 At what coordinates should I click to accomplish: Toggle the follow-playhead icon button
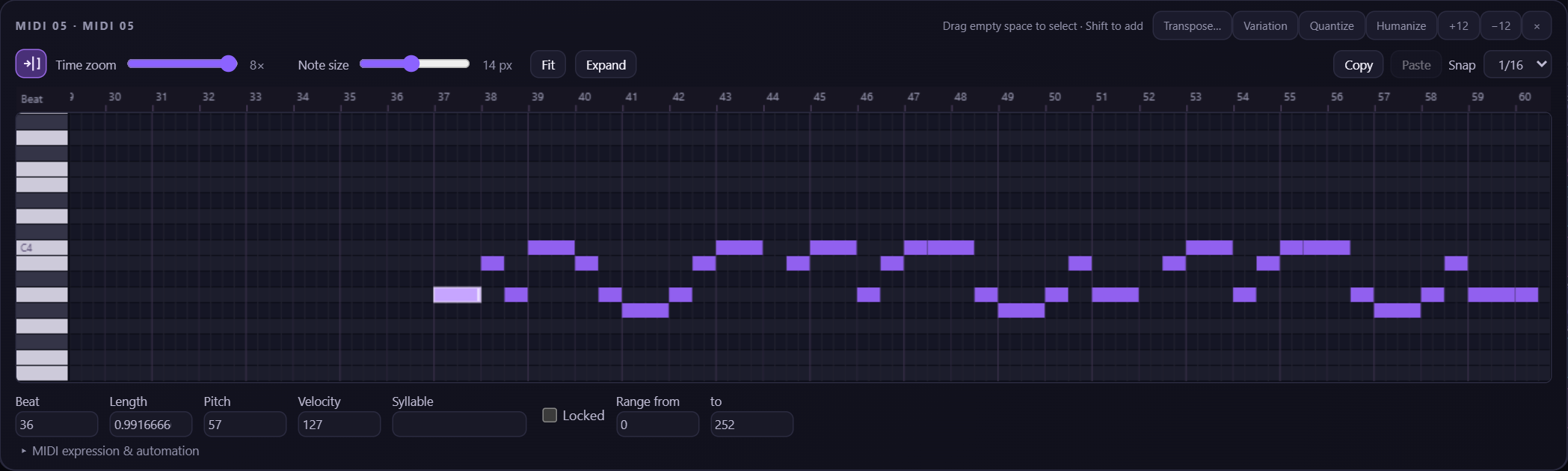31,64
